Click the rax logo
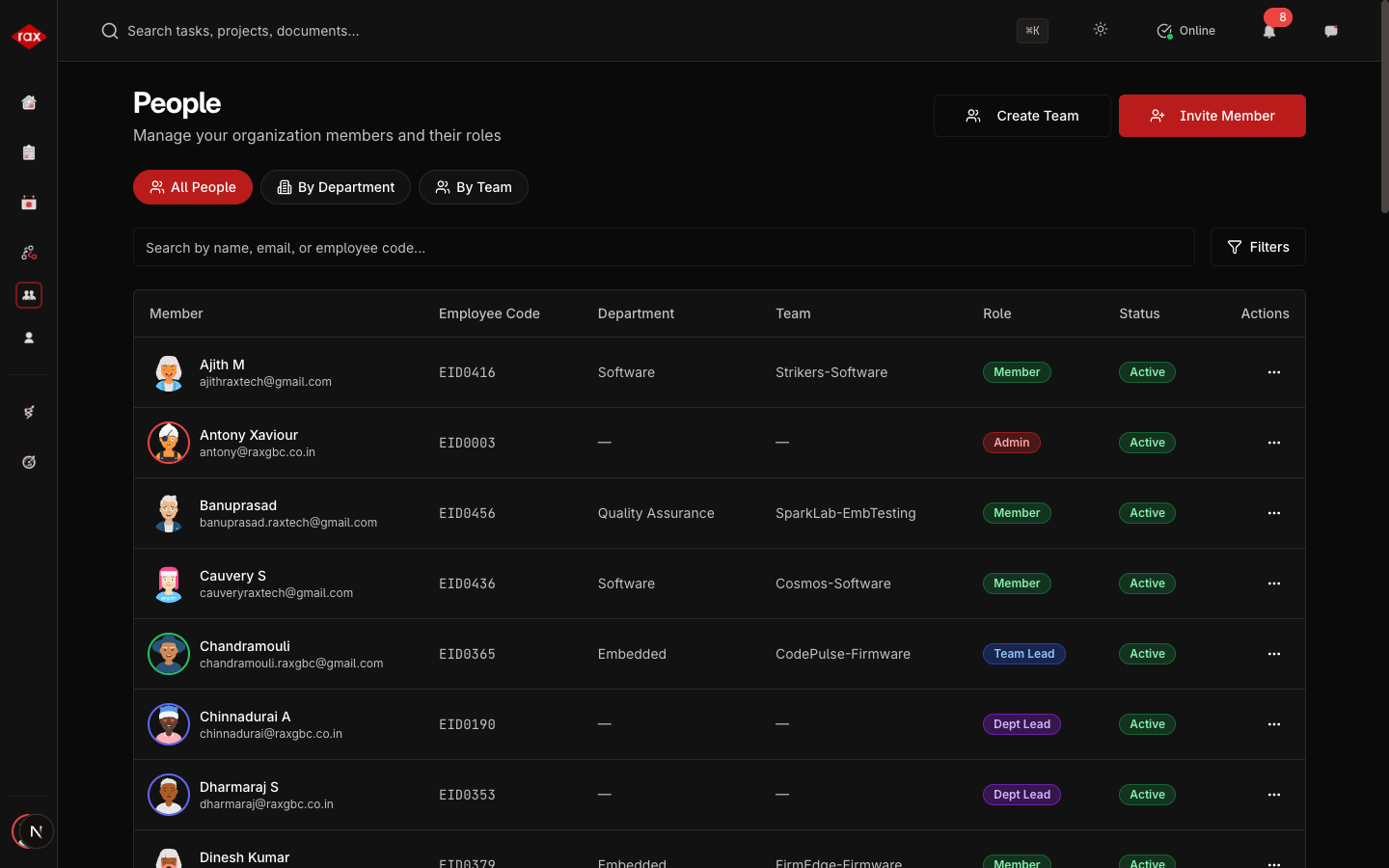The height and width of the screenshot is (868, 1389). coord(29,37)
